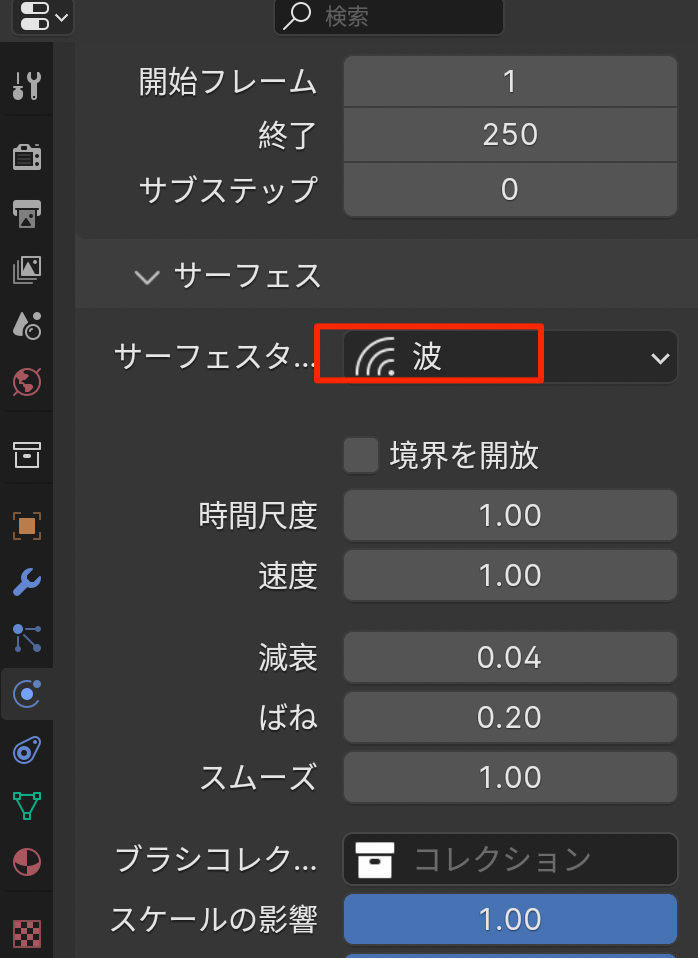The height and width of the screenshot is (958, 698).
Task: Select the Material properties tab icon
Action: click(x=26, y=861)
